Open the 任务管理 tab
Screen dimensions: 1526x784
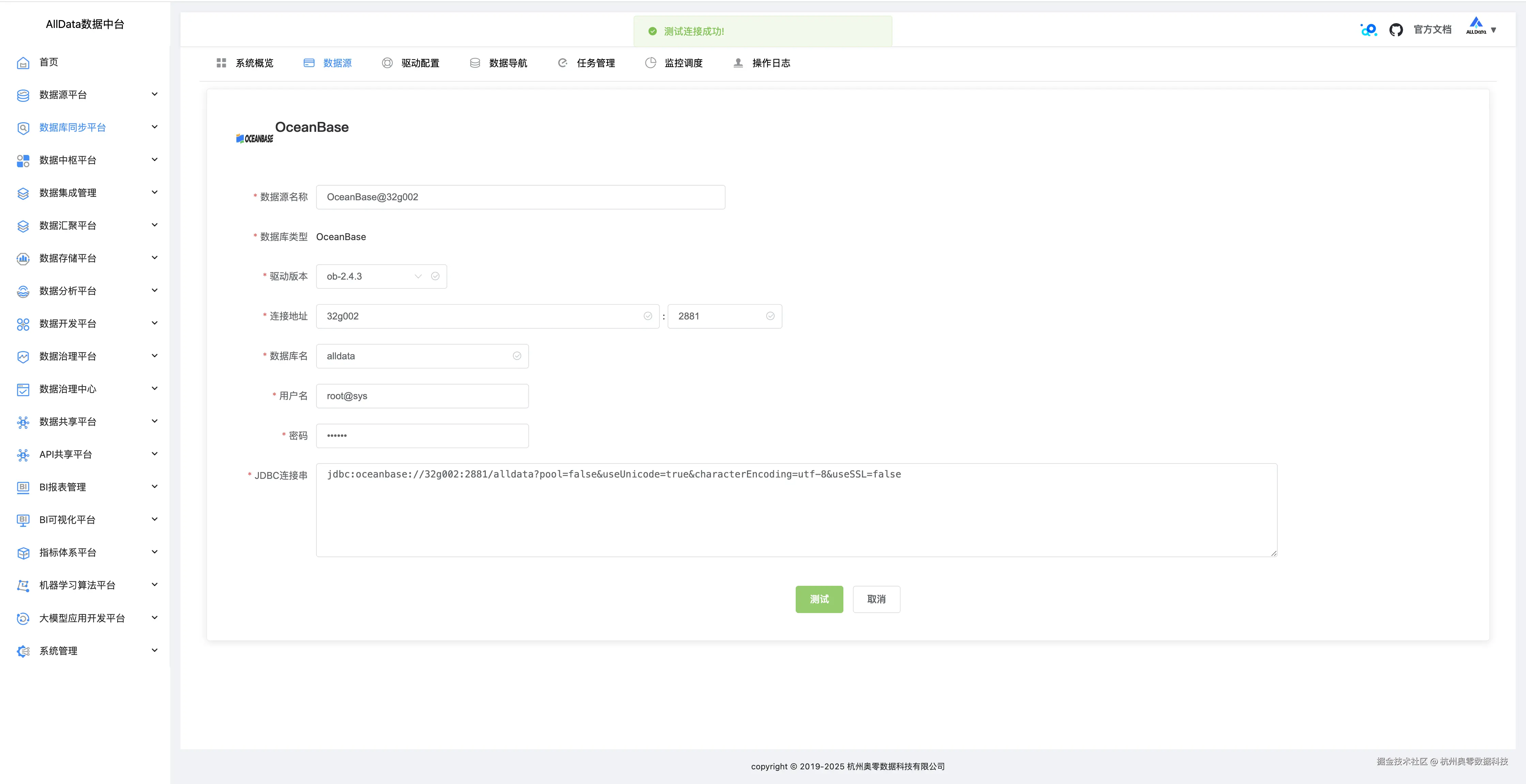click(587, 63)
